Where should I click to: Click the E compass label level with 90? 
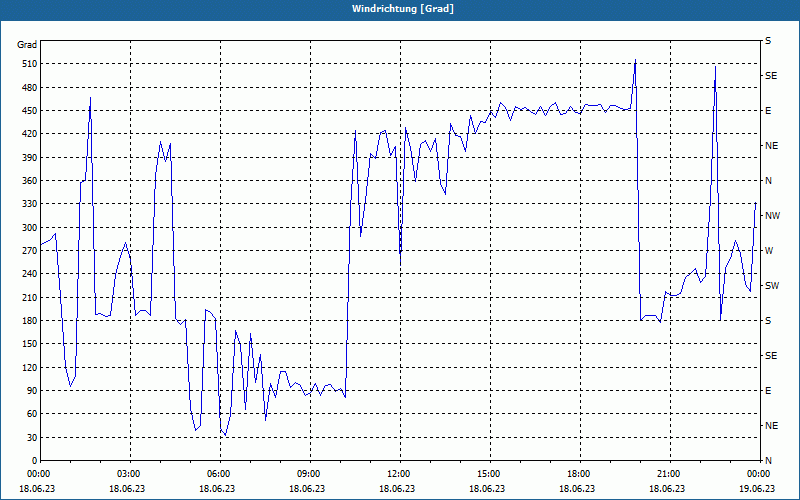click(x=768, y=391)
